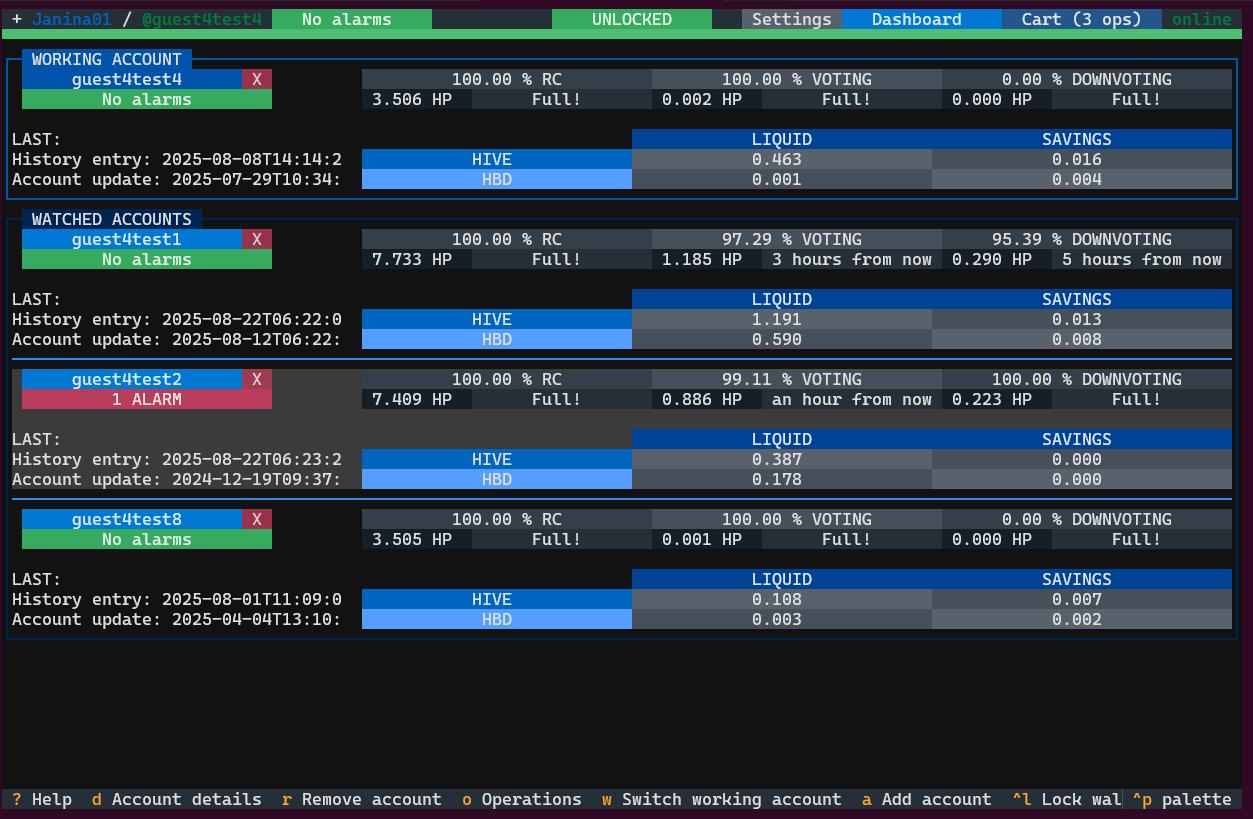The height and width of the screenshot is (819, 1253).
Task: Select the guest4test8 account name
Action: 132,519
